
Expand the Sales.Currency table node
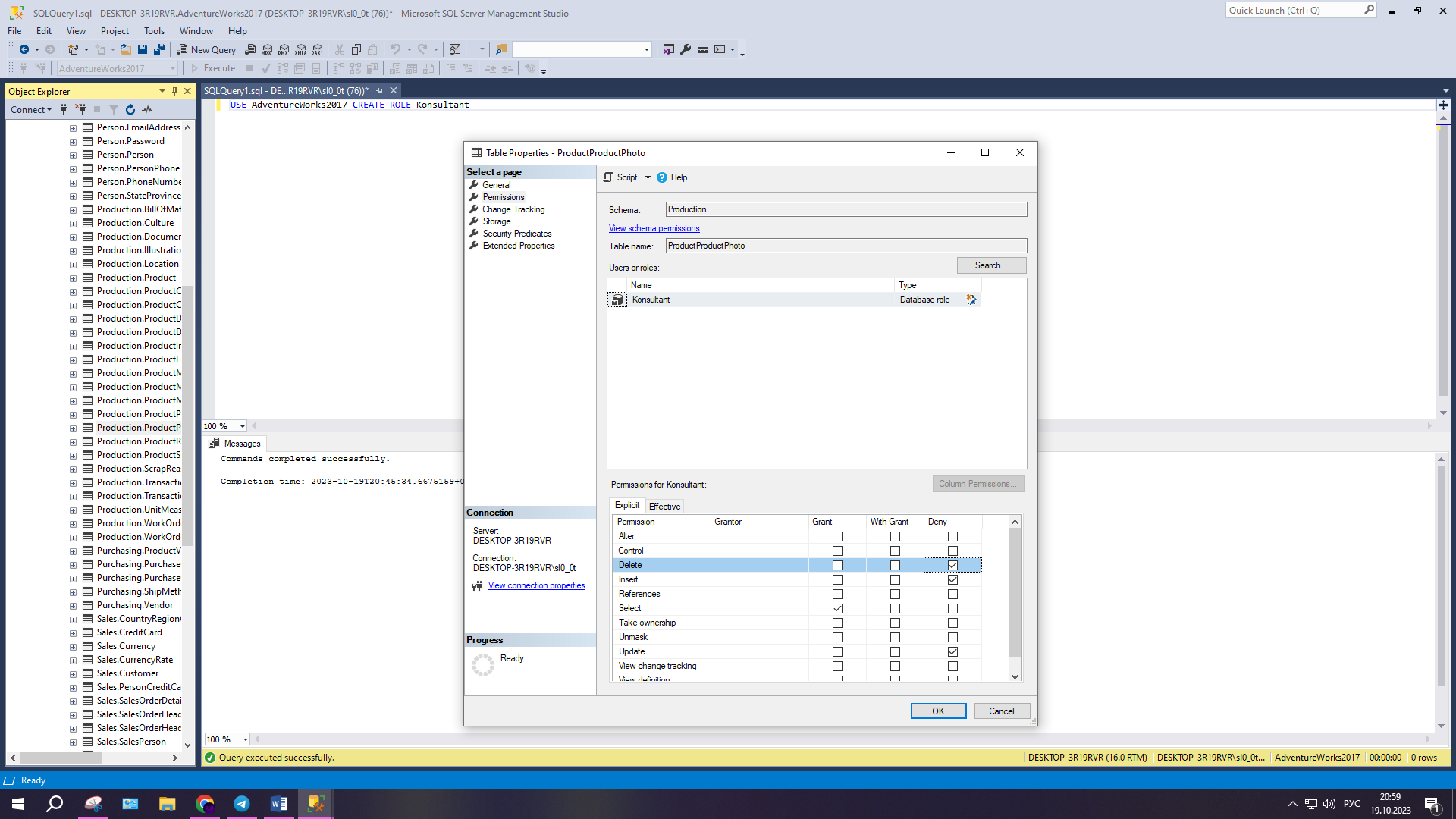(74, 647)
